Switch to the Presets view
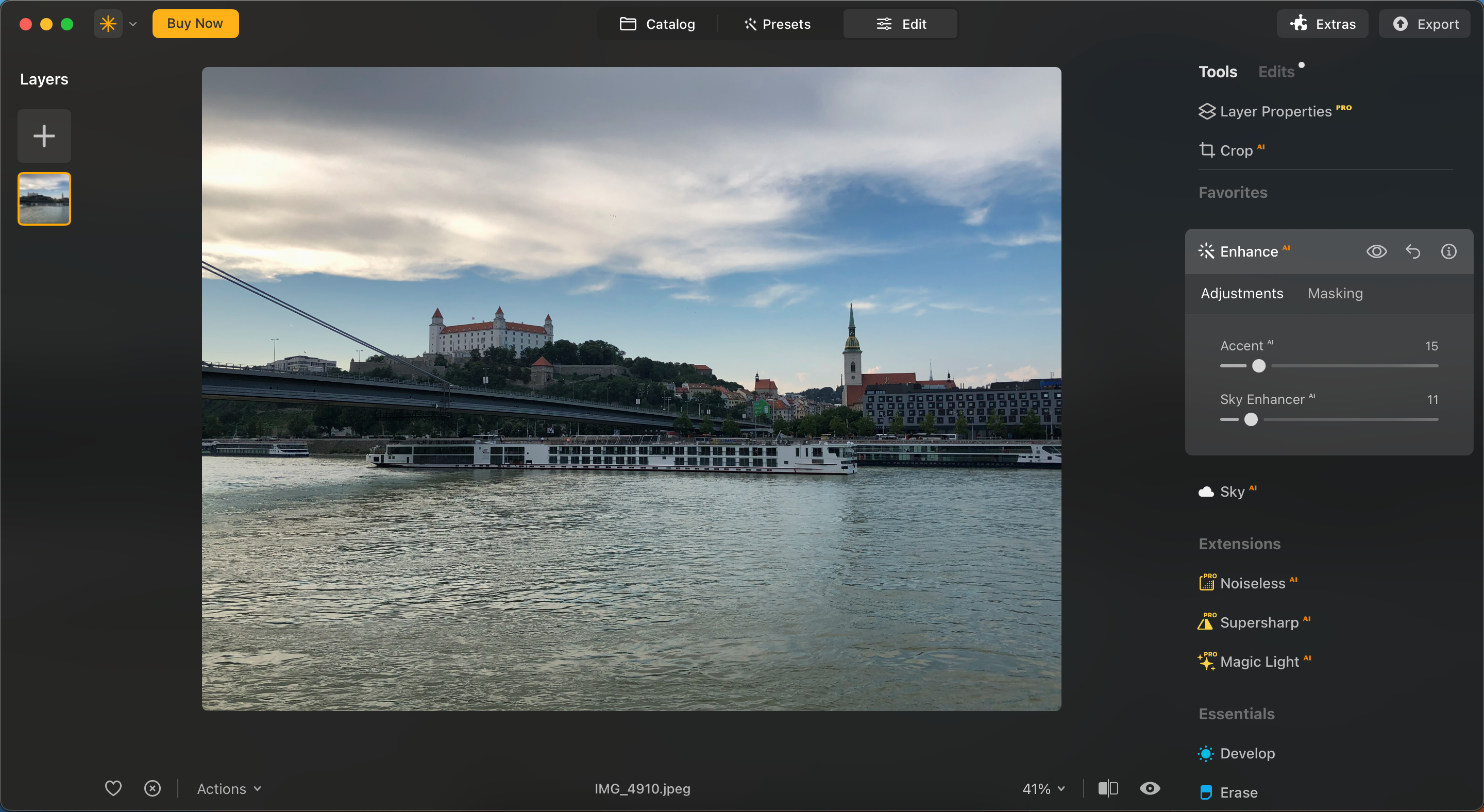The image size is (1484, 812). tap(777, 24)
